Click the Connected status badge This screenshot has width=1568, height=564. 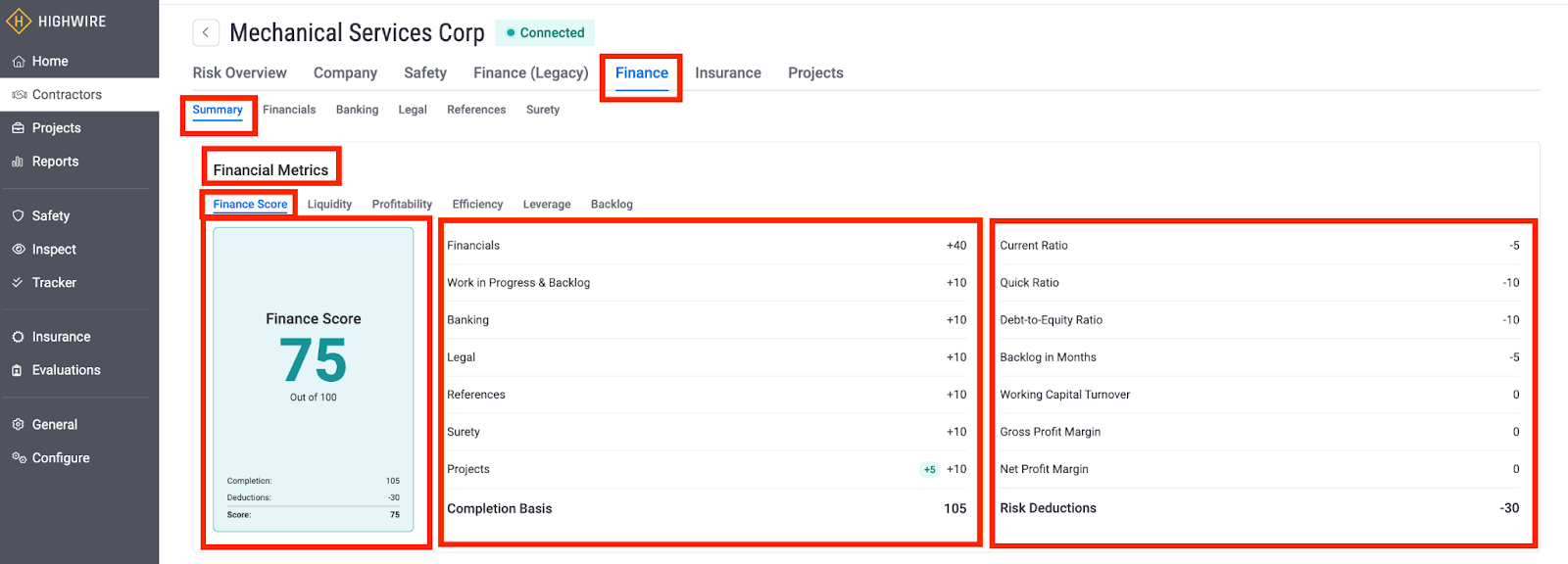pos(545,33)
